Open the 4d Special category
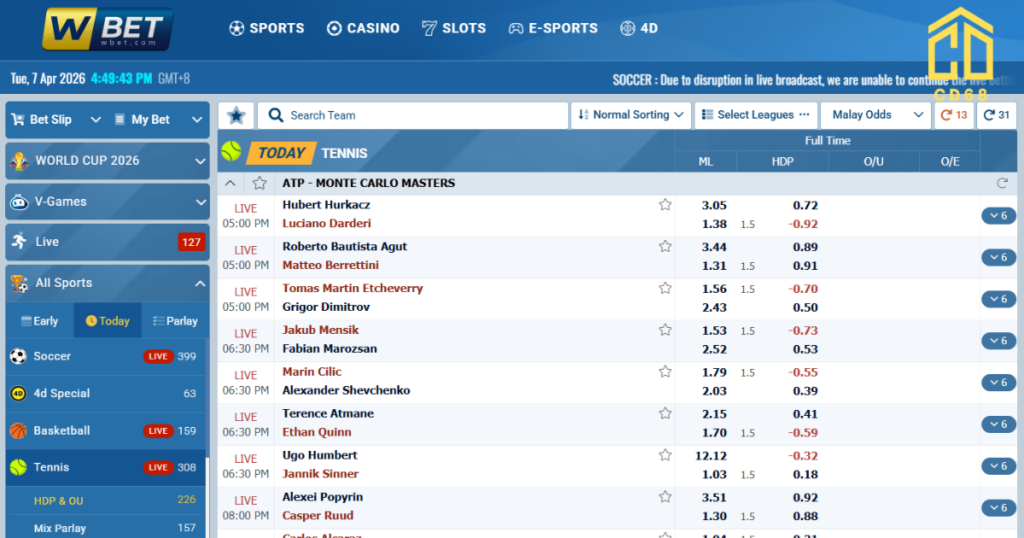This screenshot has height=538, width=1024. tap(61, 393)
